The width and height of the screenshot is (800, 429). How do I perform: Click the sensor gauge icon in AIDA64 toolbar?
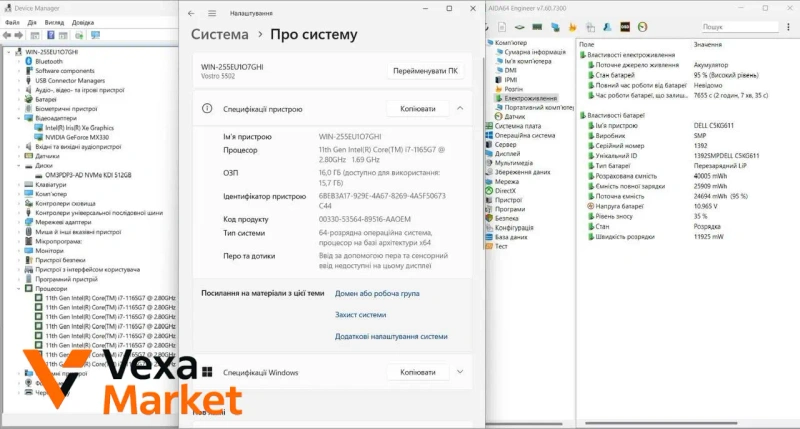tap(642, 27)
